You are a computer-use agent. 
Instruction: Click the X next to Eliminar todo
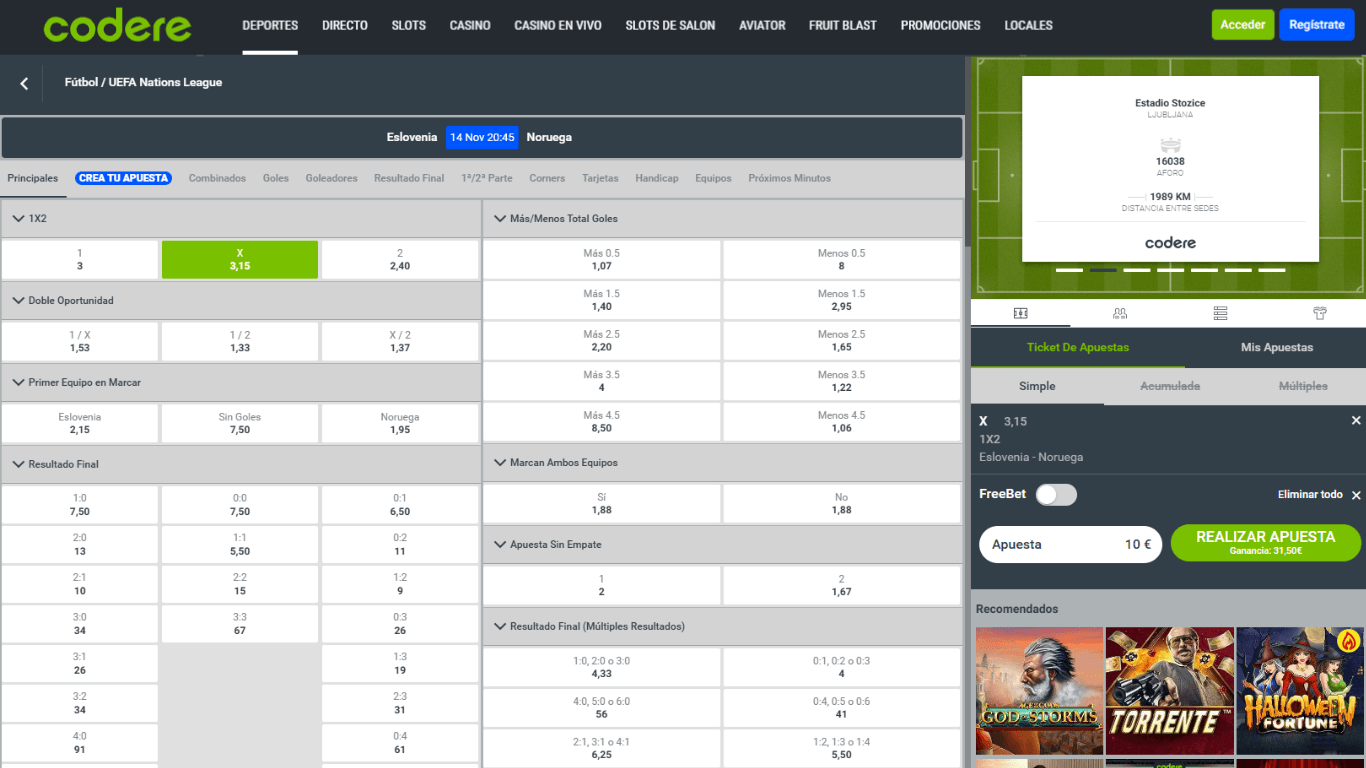click(x=1356, y=495)
